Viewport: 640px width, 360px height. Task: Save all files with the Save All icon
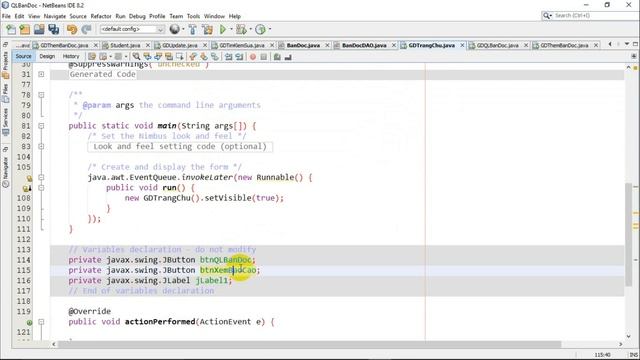tap(54, 29)
